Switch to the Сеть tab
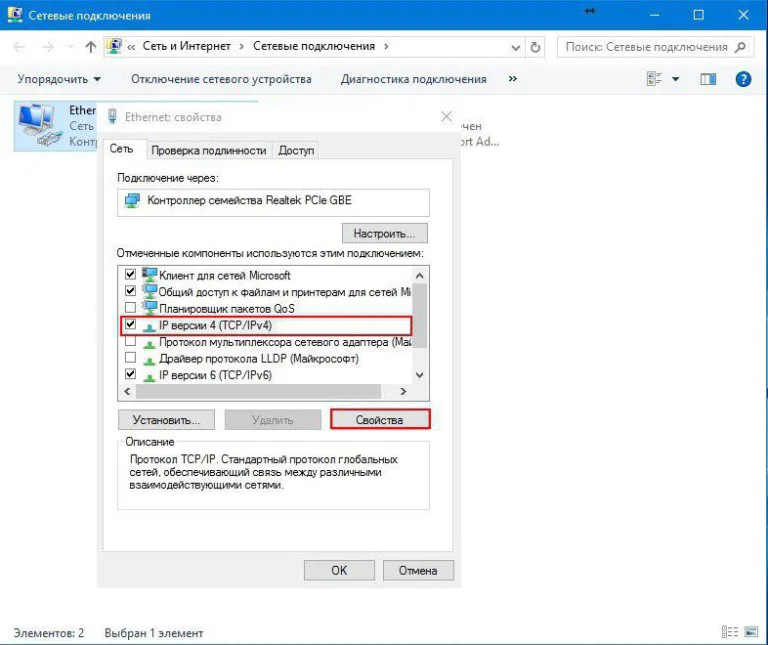768x645 pixels. (x=121, y=149)
